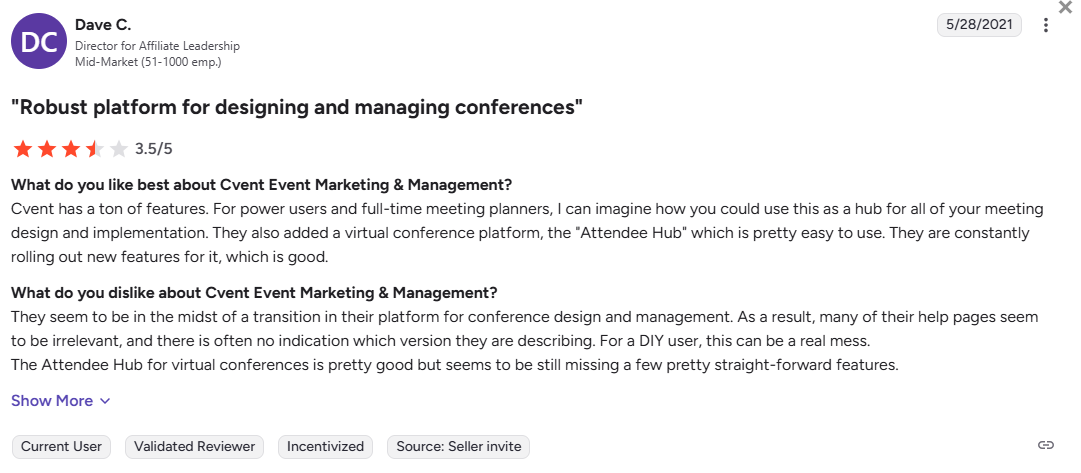
Task: Click the Source: Seller invite tag
Action: [x=458, y=446]
